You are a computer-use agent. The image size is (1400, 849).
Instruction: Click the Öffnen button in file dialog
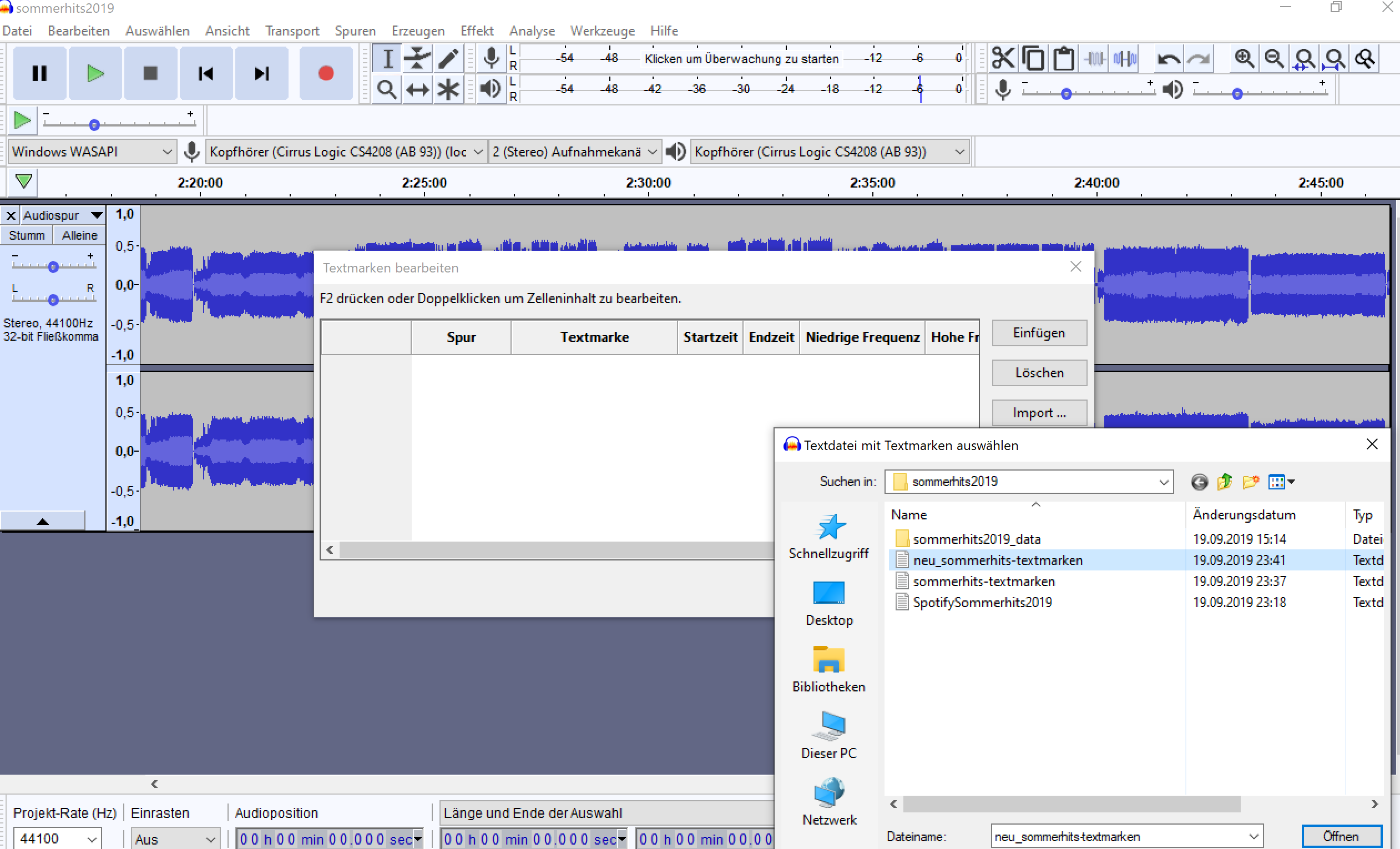click(x=1341, y=836)
